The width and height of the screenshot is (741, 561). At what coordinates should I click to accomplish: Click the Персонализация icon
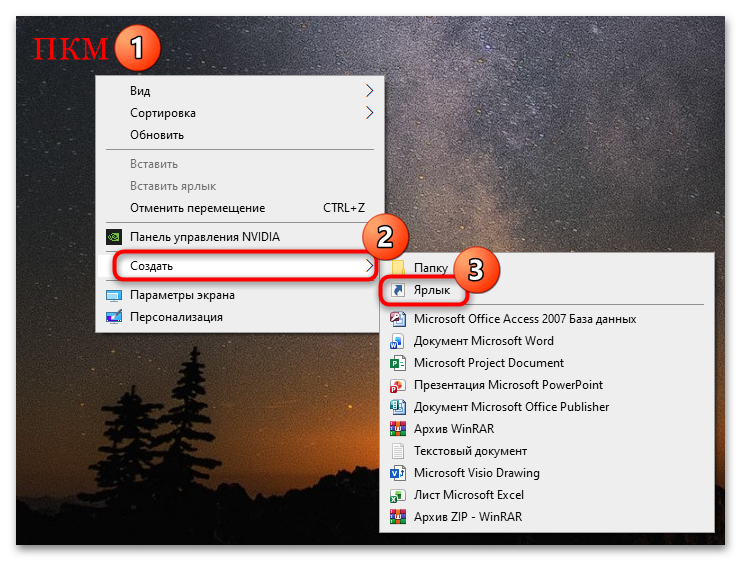(114, 317)
